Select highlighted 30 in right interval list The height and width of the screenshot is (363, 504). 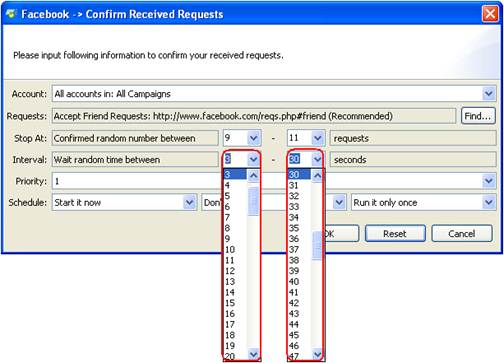pyautogui.click(x=299, y=174)
